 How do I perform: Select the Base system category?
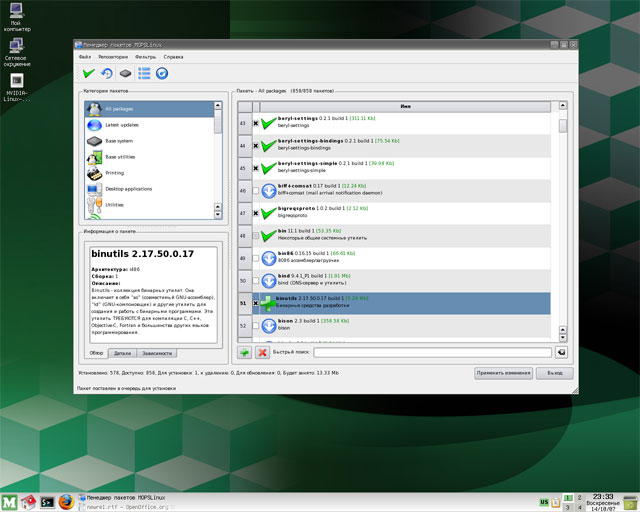point(149,141)
